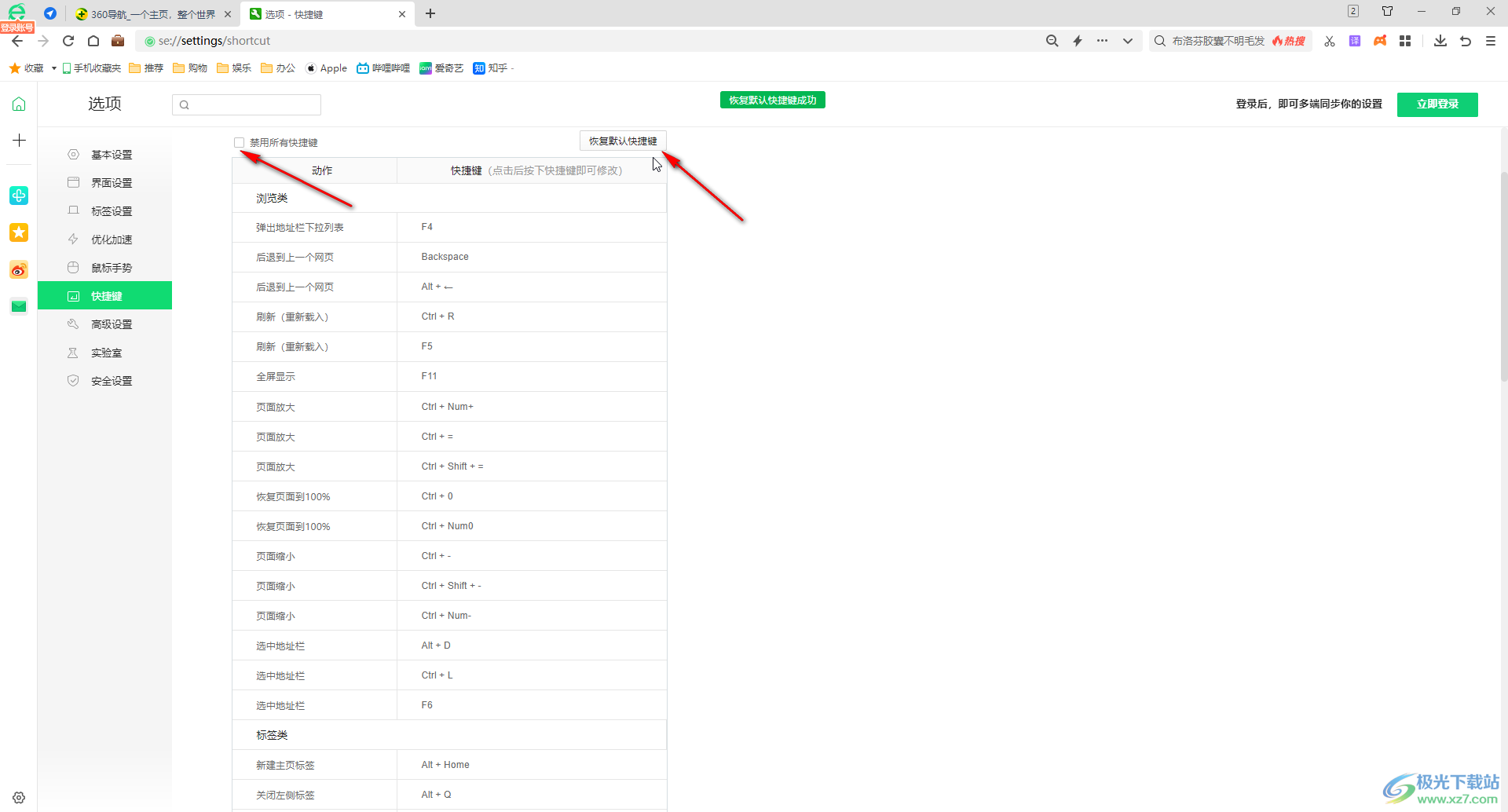Edit the Backspace shortcut cell
The height and width of the screenshot is (812, 1508).
[x=532, y=258]
